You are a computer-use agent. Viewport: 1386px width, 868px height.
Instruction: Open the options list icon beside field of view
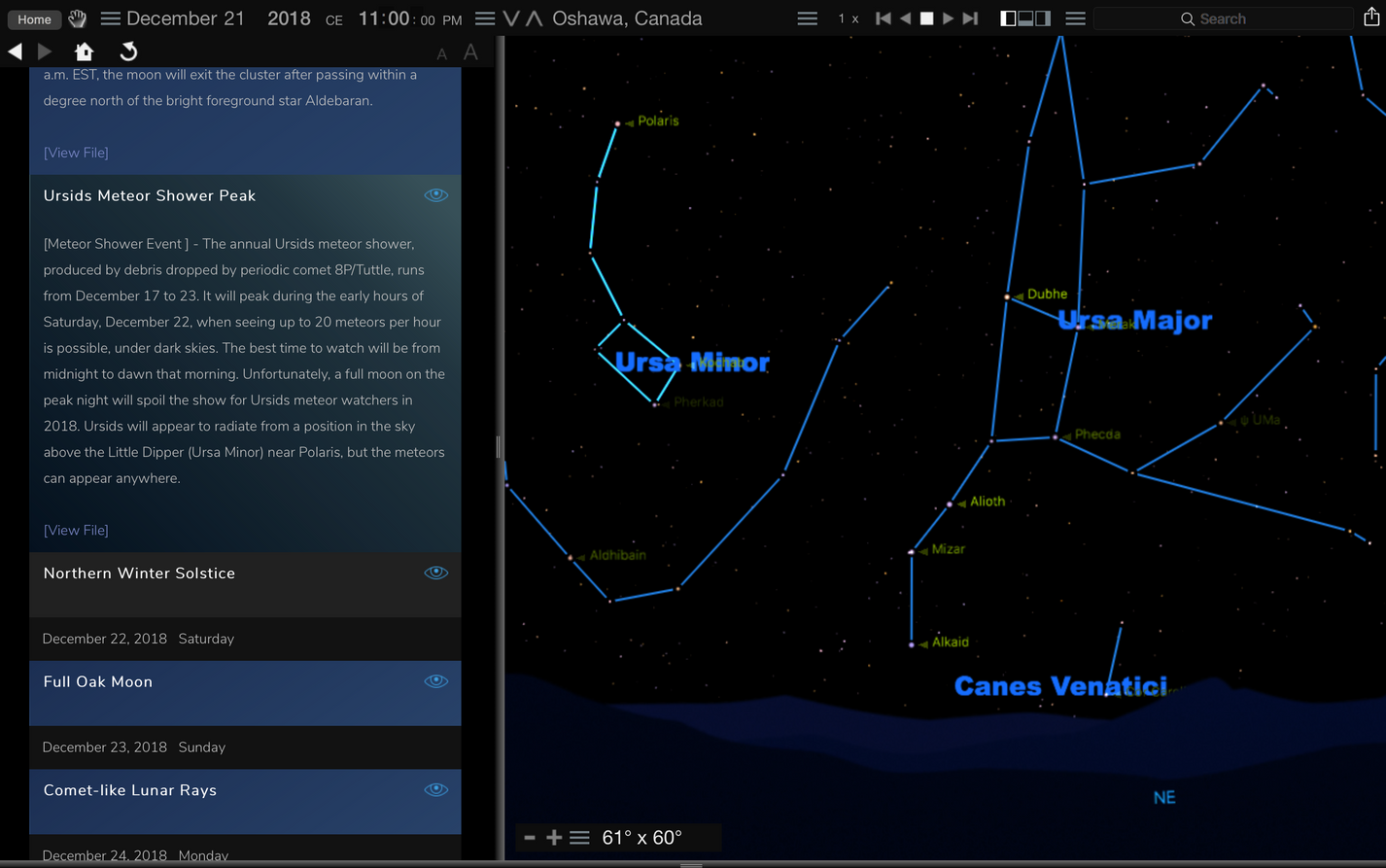[579, 837]
